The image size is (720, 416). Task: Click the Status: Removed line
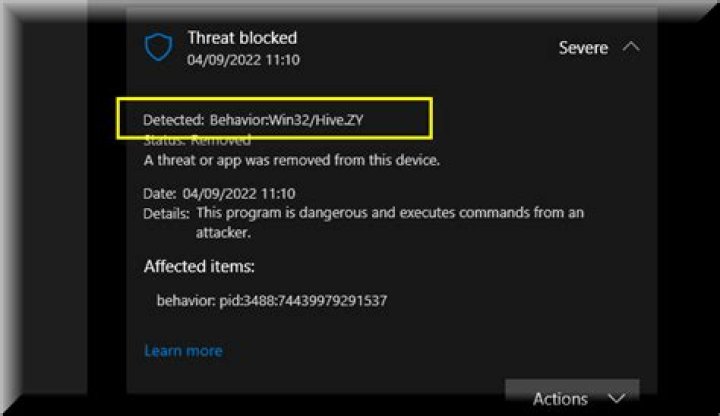[x=197, y=141]
